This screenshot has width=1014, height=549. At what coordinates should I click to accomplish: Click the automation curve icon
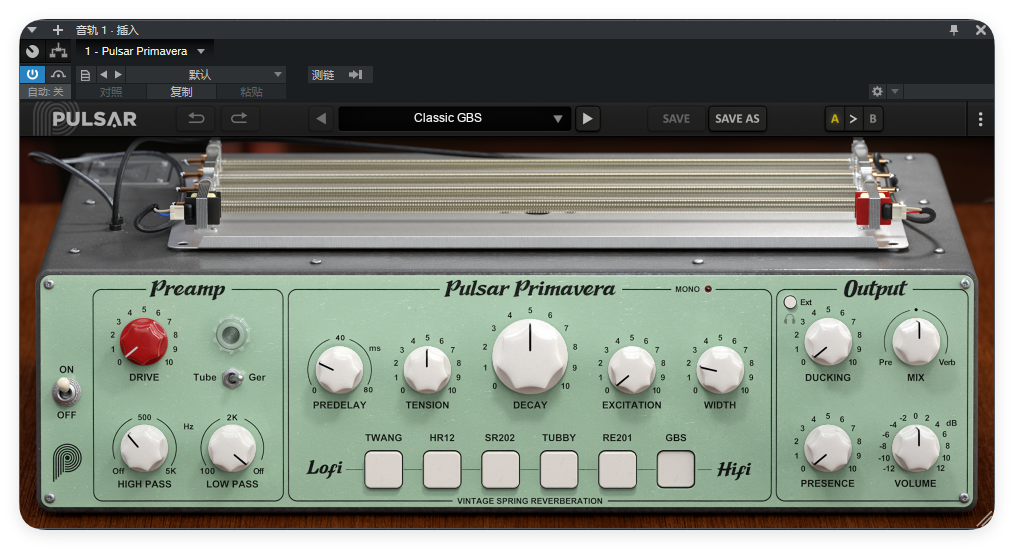point(58,74)
